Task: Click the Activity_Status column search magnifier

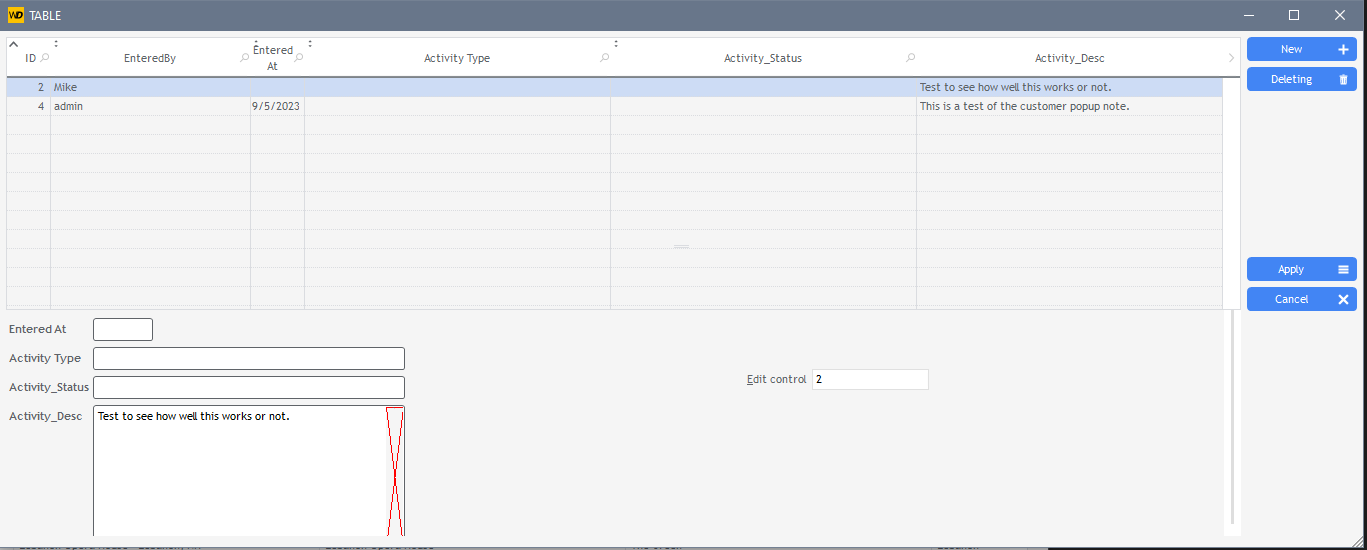Action: [910, 58]
